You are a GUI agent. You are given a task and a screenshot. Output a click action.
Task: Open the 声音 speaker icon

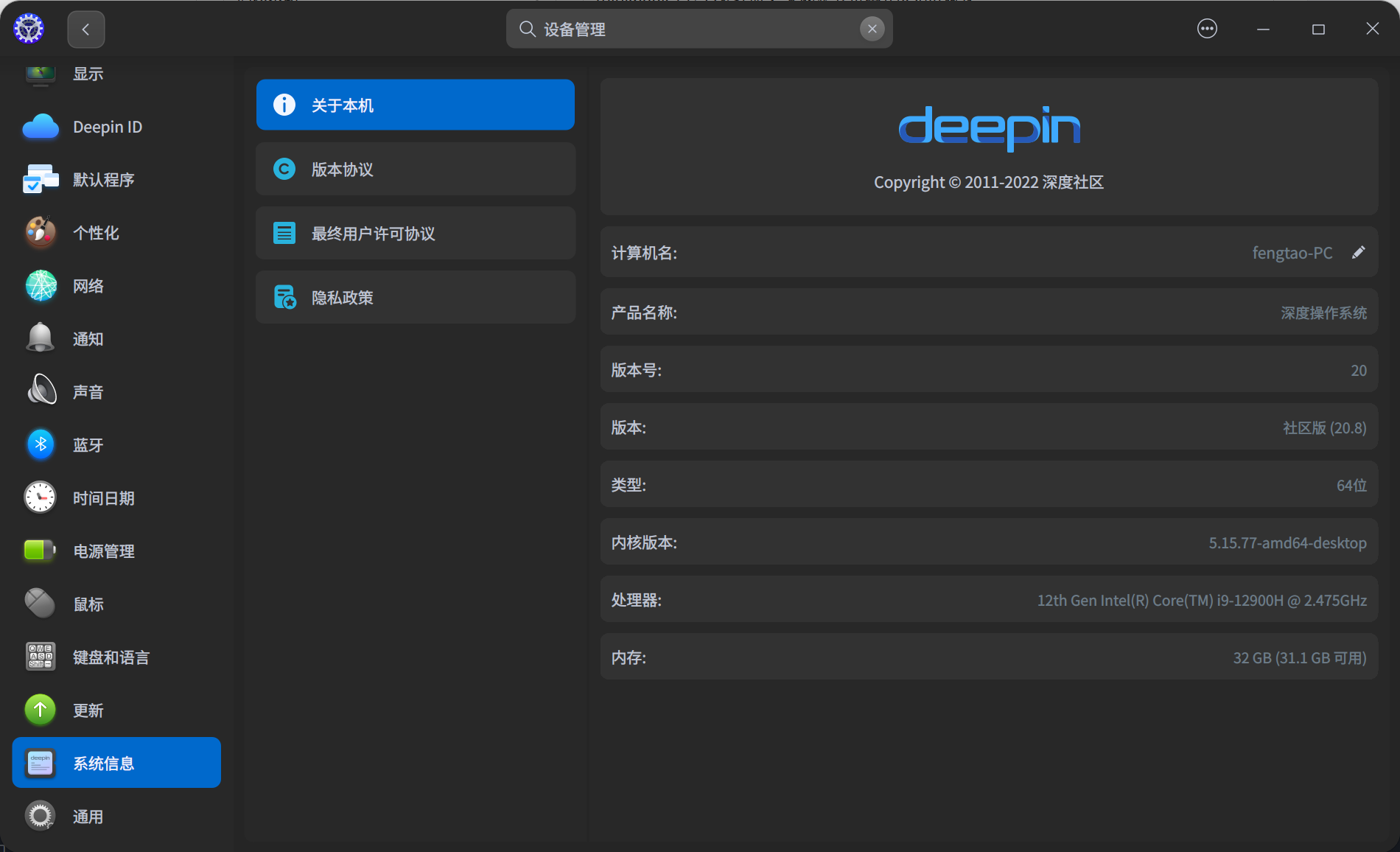(41, 390)
